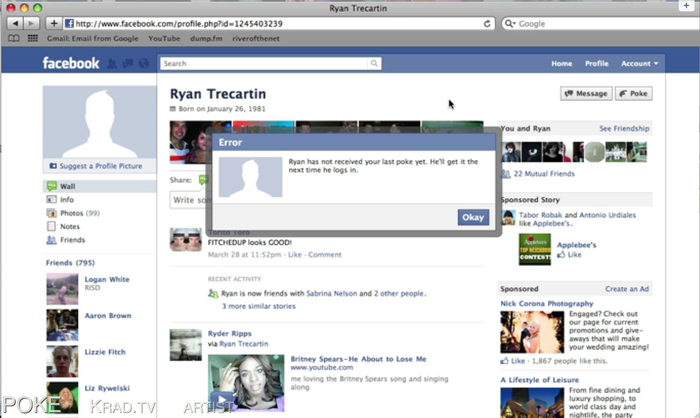This screenshot has height=418, width=700.
Task: Click the Antonio Urdiales link
Action: click(x=607, y=215)
